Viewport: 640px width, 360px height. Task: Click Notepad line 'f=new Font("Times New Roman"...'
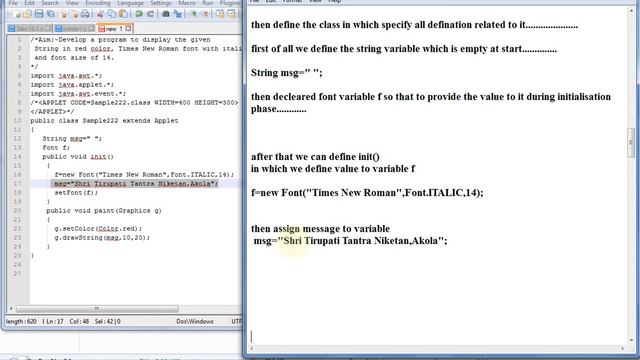367,193
